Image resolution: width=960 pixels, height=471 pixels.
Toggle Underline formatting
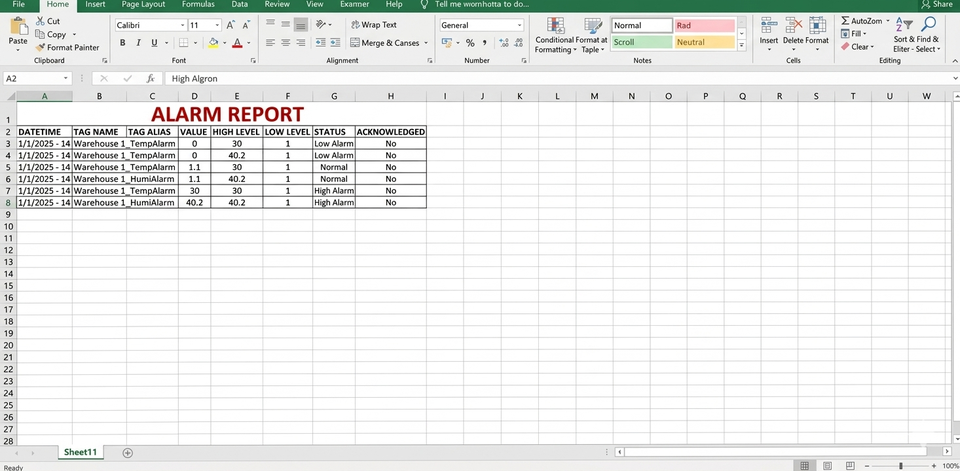coord(154,43)
